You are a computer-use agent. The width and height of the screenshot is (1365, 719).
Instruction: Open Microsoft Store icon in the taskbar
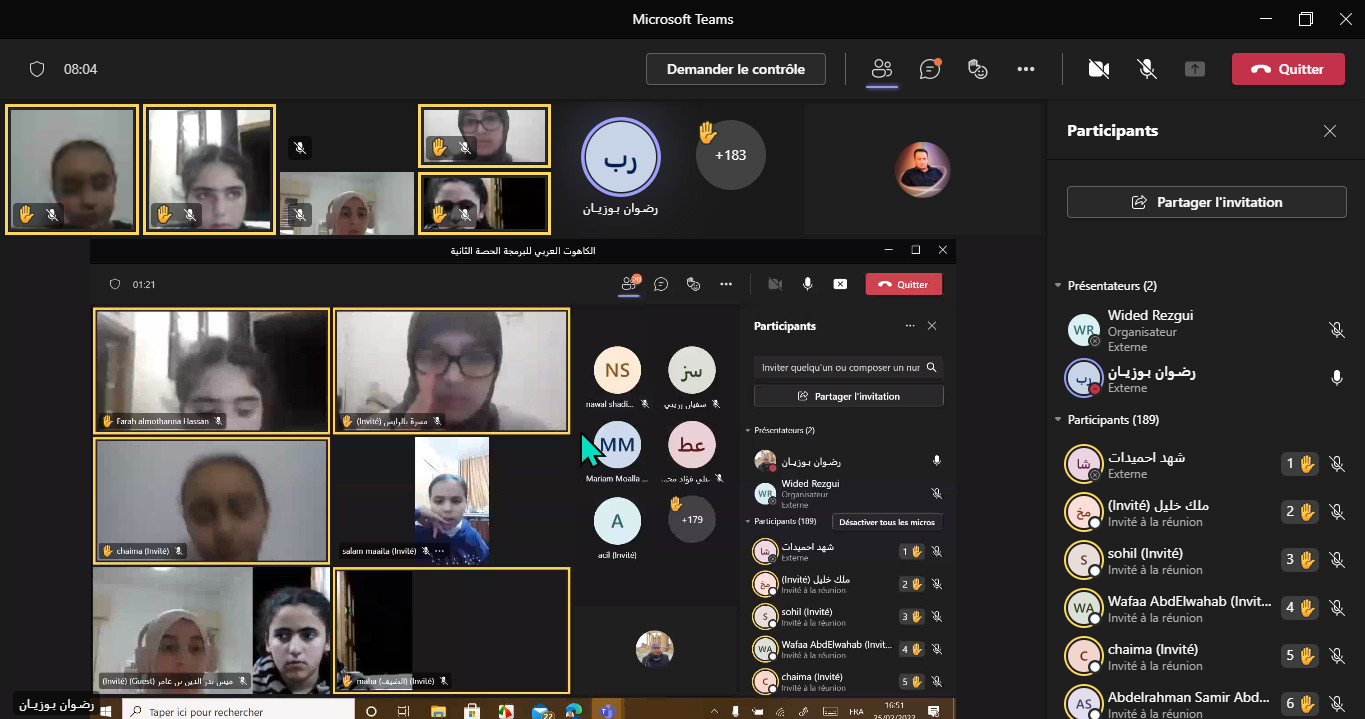[x=471, y=711]
